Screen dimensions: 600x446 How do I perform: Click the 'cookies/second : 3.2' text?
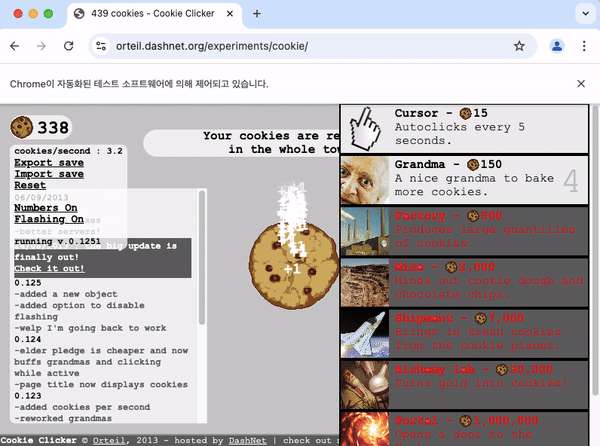coord(68,151)
